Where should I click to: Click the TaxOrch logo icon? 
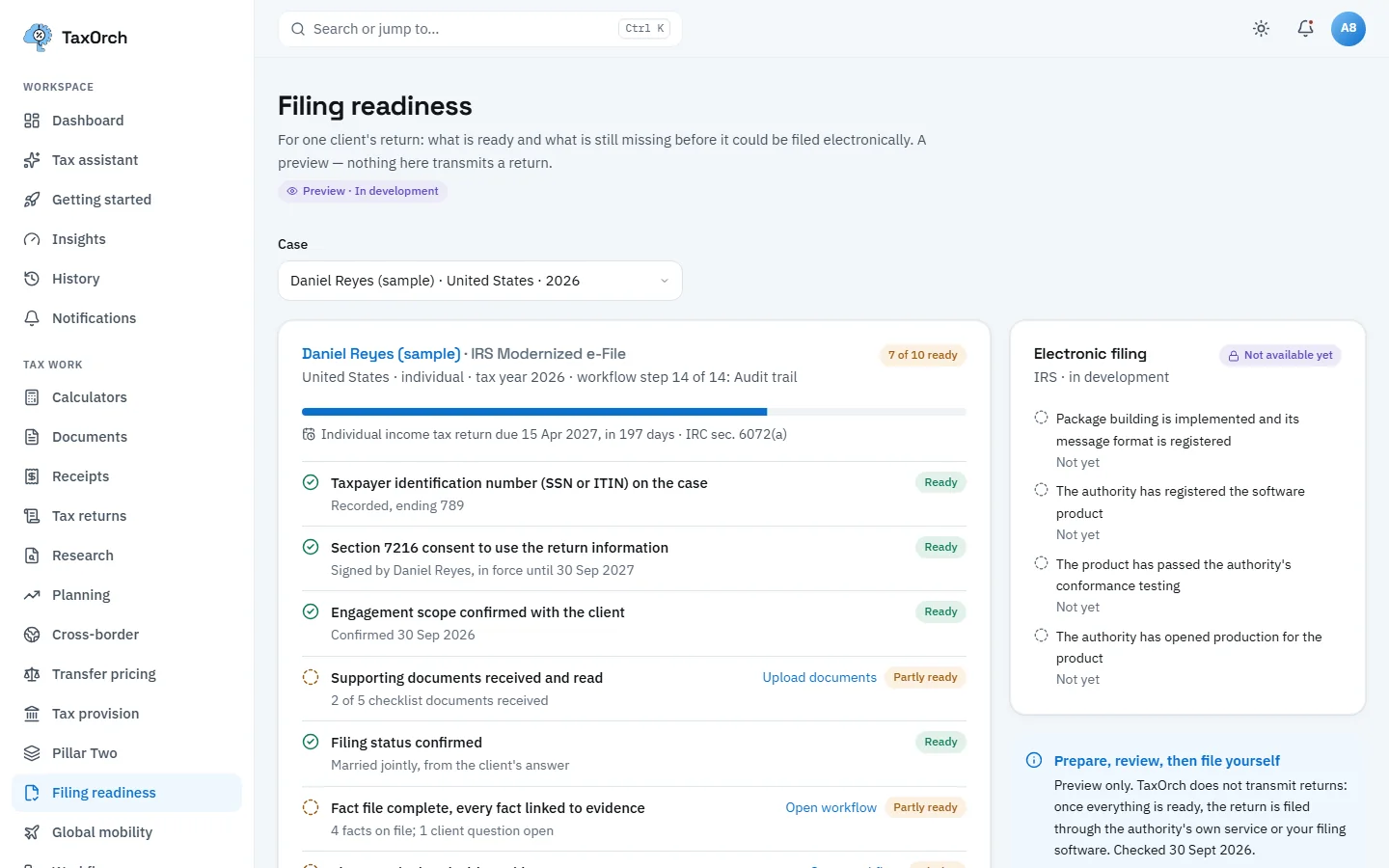38,38
